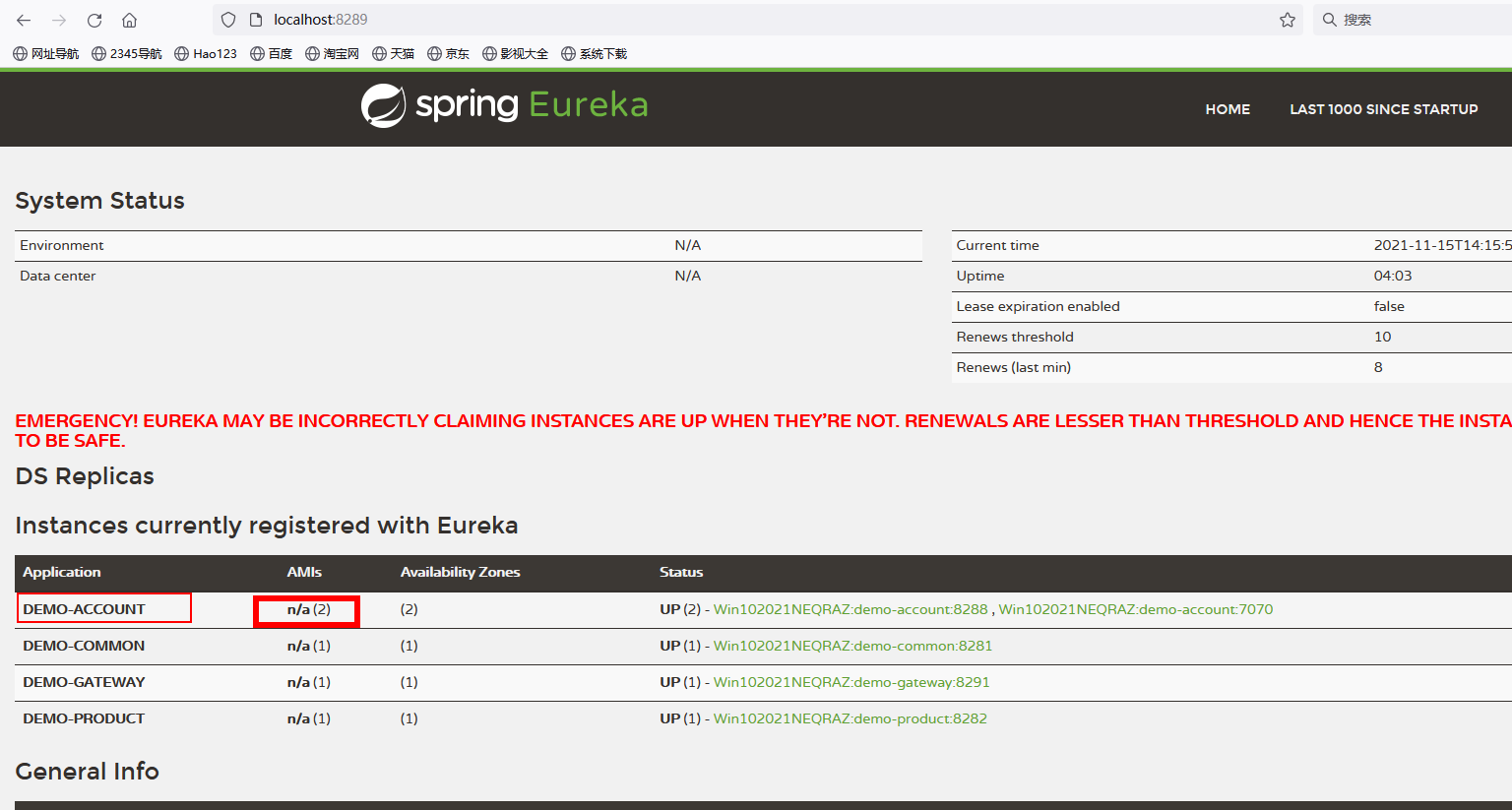Open the 网址导航 bookmark
Screen dimensions: 1512x810
pos(45,54)
